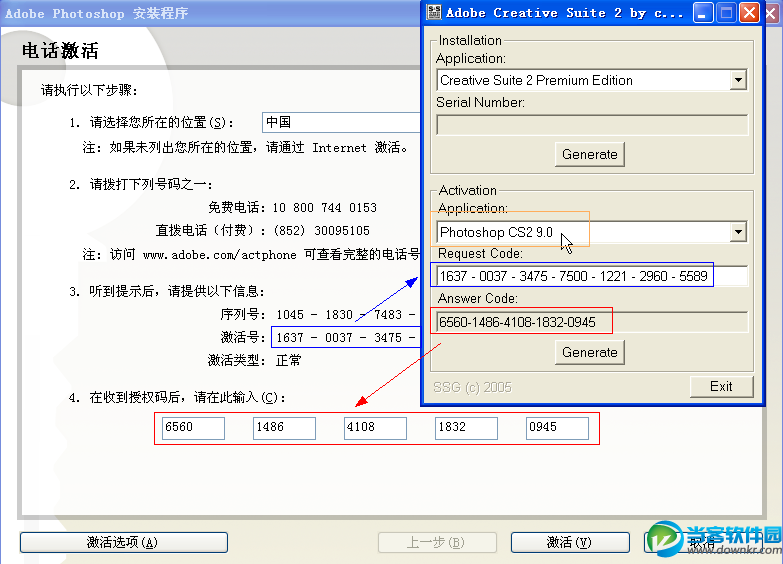Minimize the Adobe Creative Suite 2 keygen window
Image resolution: width=783 pixels, height=564 pixels.
click(x=703, y=12)
